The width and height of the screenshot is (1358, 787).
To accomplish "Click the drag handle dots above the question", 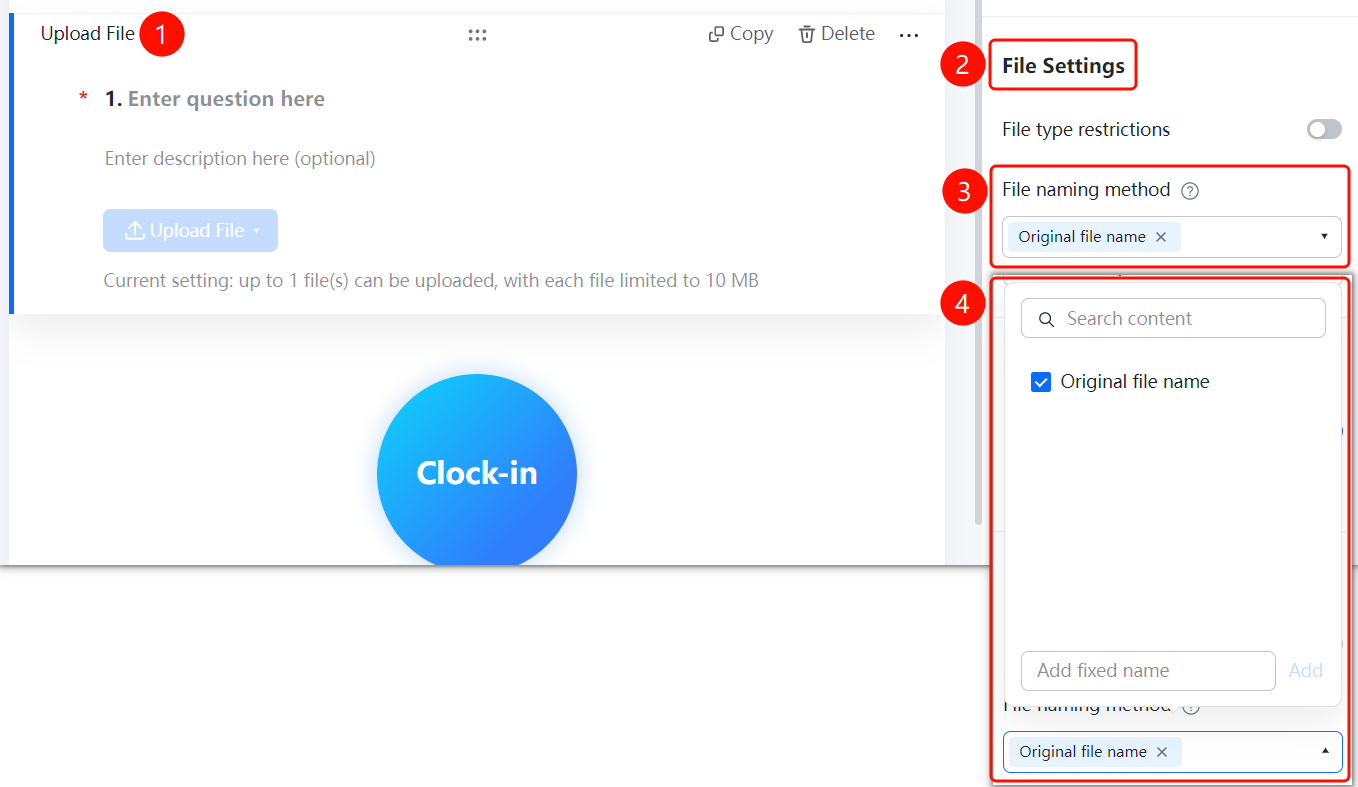I will pyautogui.click(x=477, y=35).
